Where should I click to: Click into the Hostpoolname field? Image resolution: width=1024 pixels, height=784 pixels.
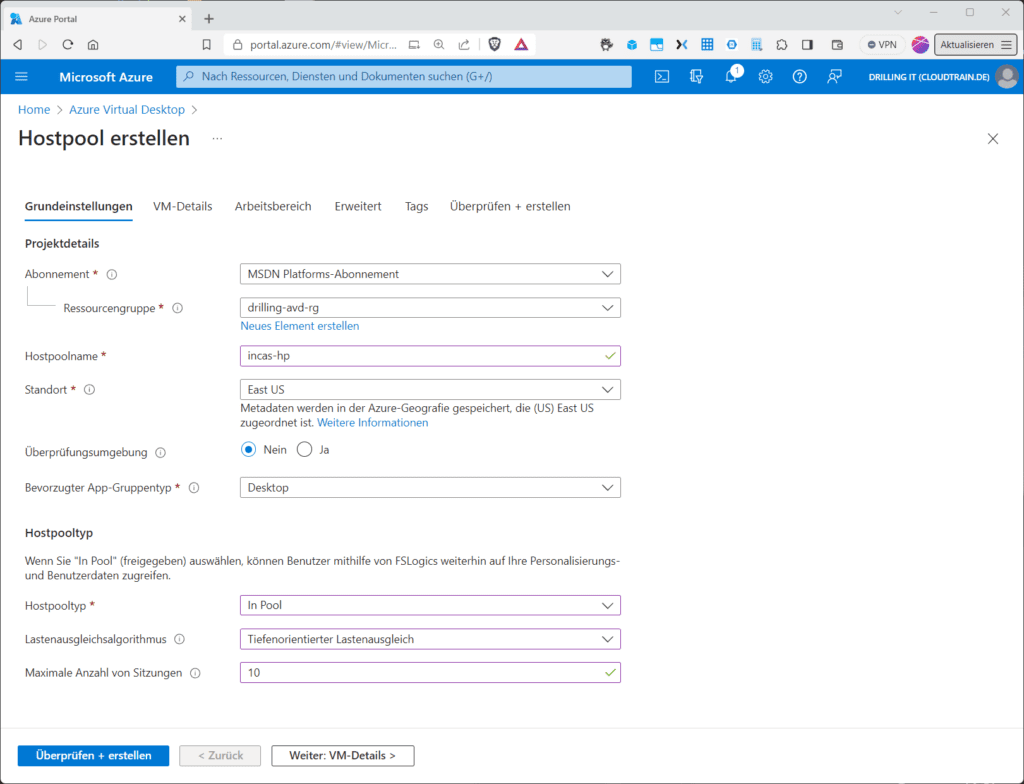430,356
